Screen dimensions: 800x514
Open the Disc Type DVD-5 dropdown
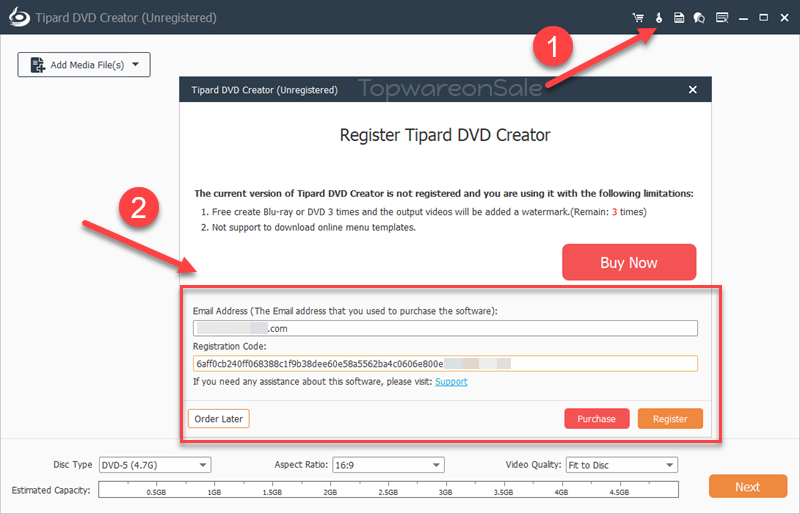(155, 465)
